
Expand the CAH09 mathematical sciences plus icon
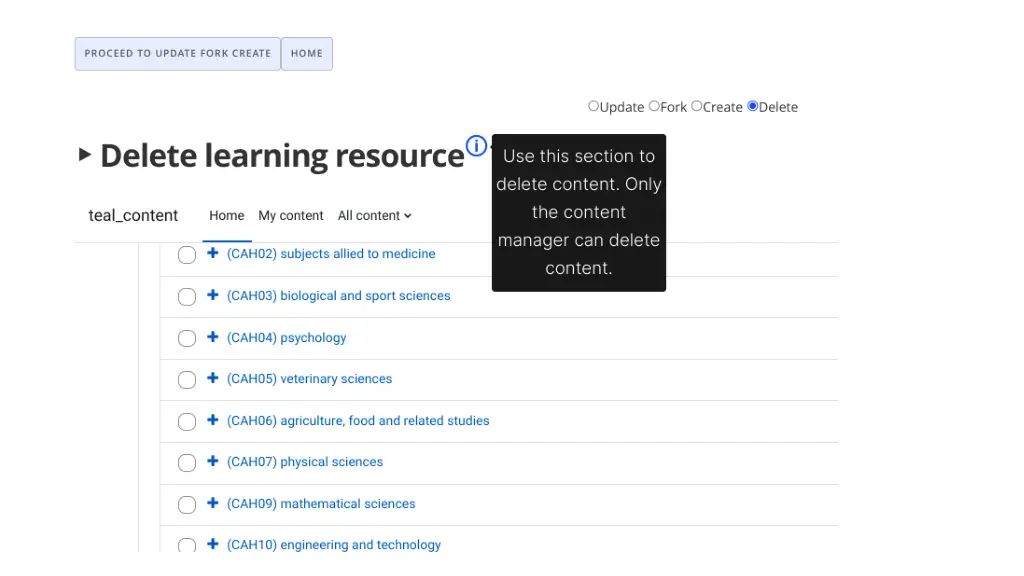(212, 502)
